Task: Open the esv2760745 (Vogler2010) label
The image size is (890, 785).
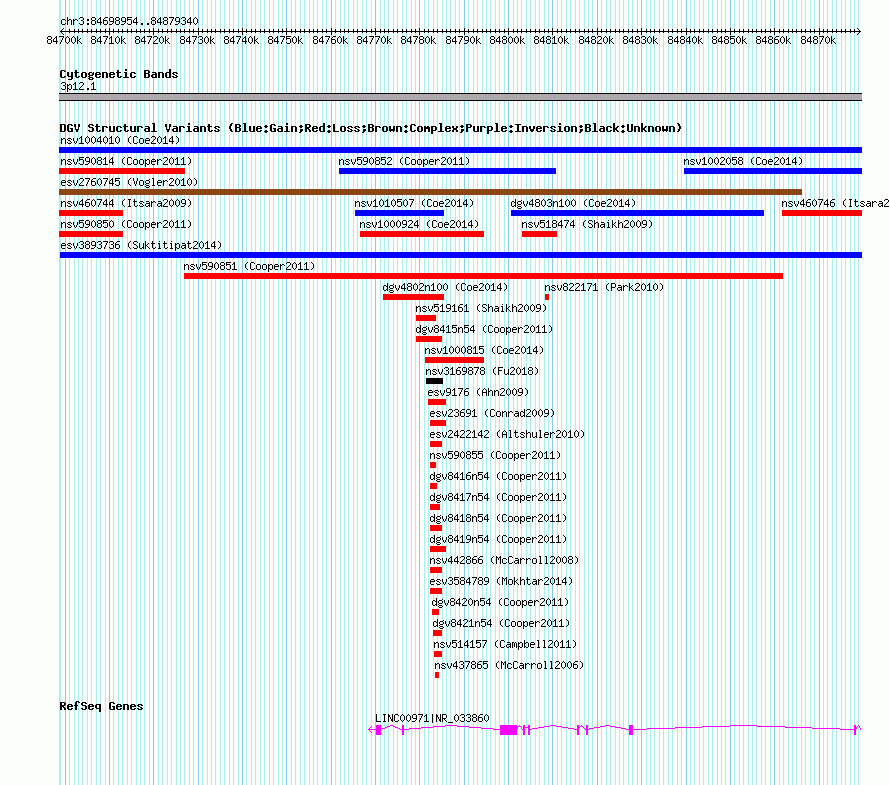Action: (129, 182)
